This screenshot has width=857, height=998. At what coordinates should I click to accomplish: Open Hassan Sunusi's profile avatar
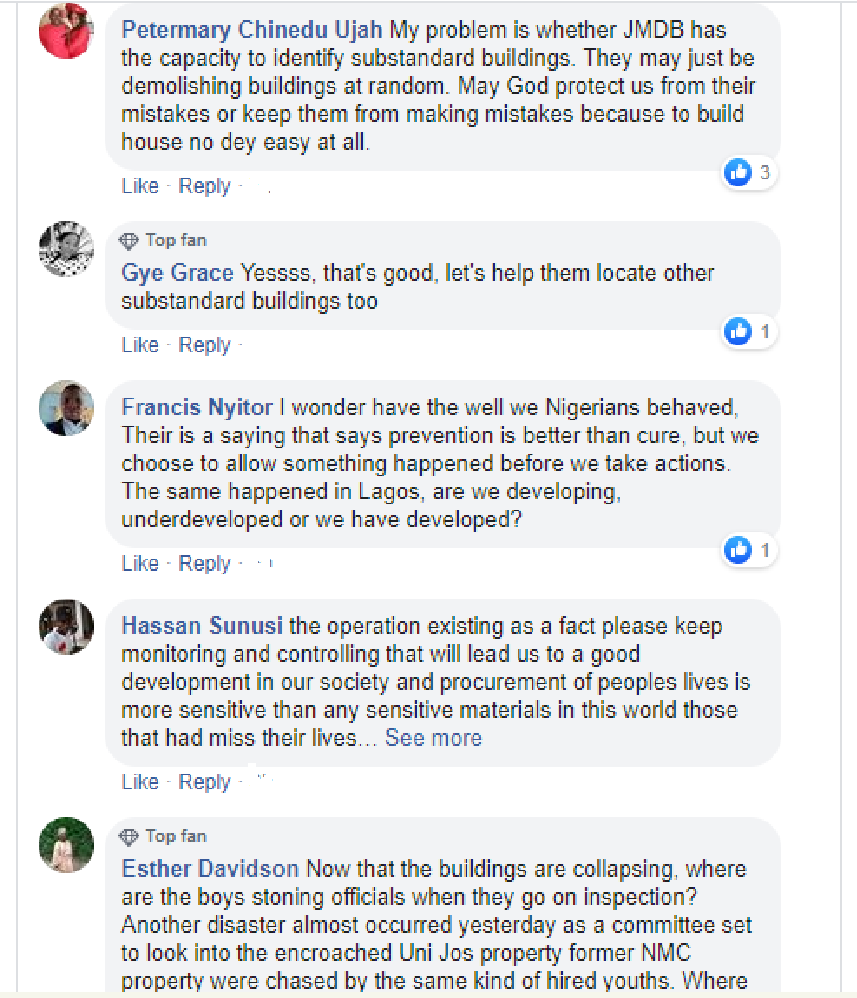[66, 627]
